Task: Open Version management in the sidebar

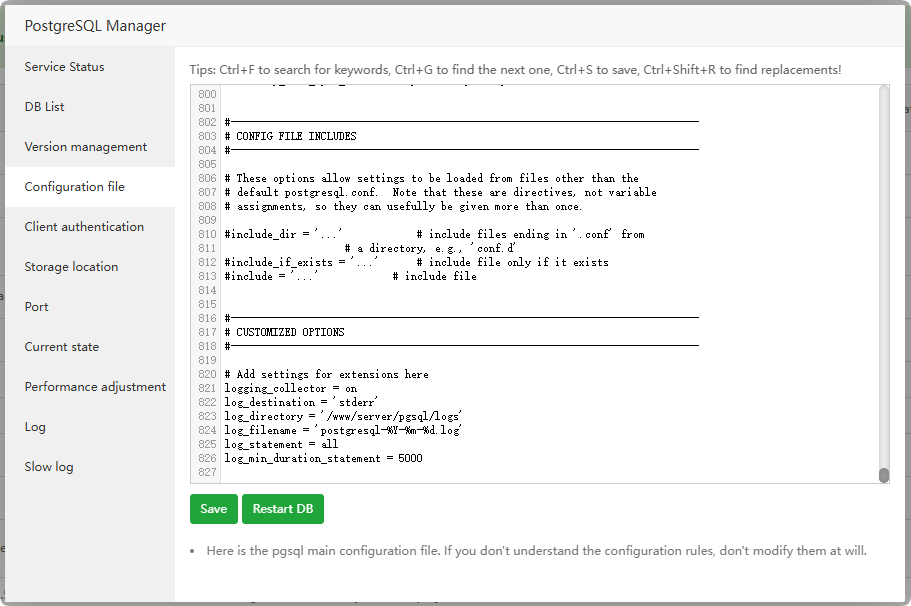Action: [86, 147]
